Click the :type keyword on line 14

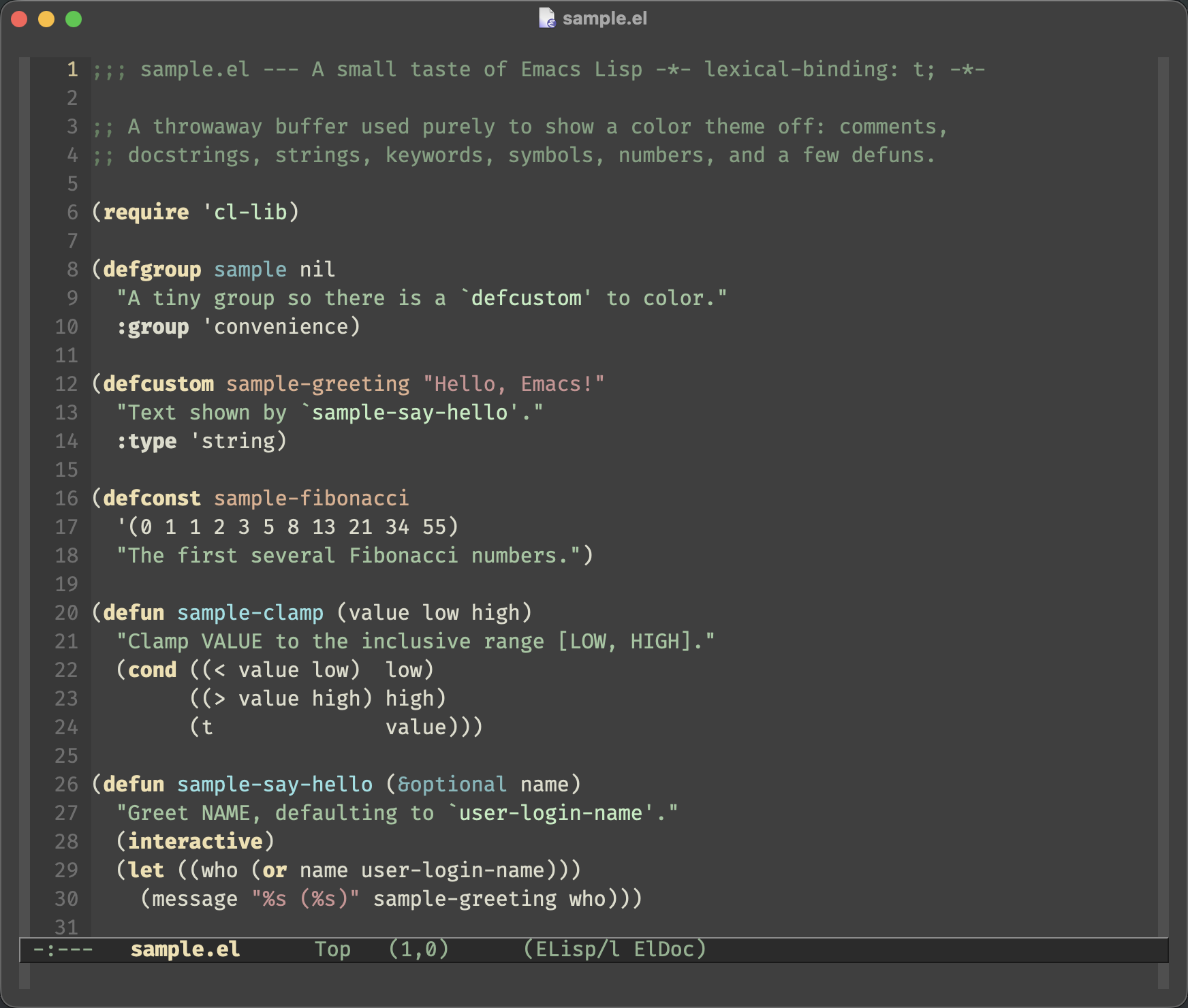pos(146,441)
